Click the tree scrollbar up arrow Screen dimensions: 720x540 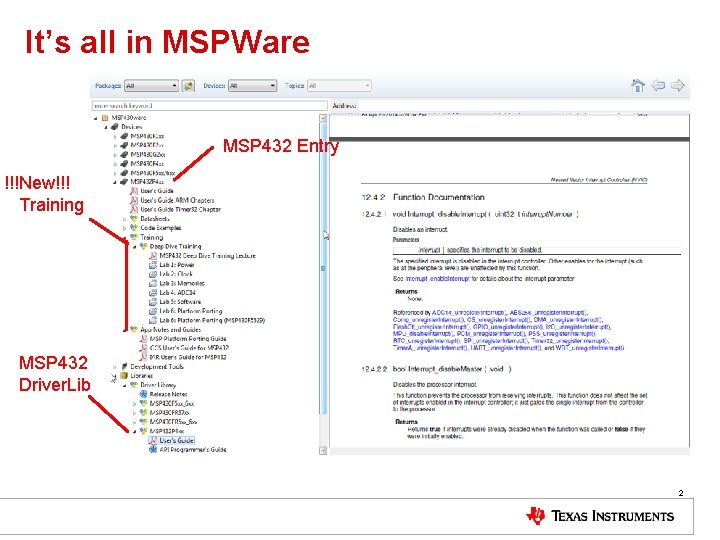(x=323, y=118)
